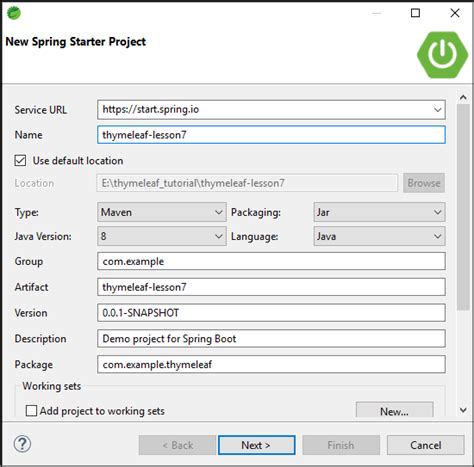
Task: Click the Description input field
Action: click(271, 338)
